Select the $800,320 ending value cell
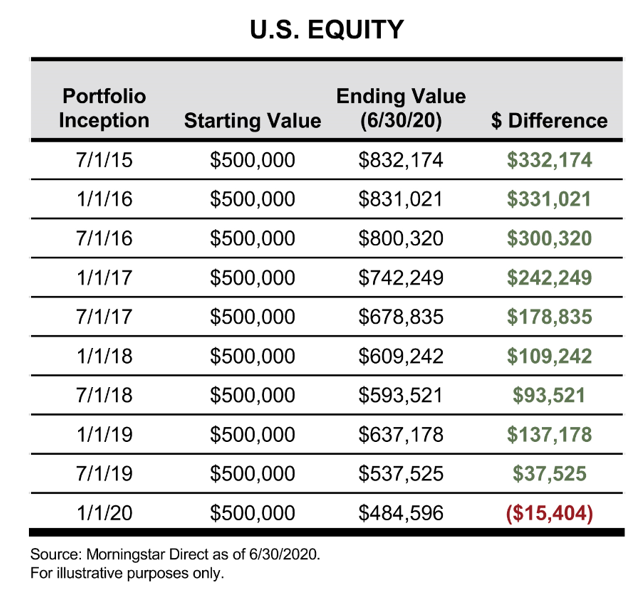Screen dimensions: 641x592 click(400, 238)
